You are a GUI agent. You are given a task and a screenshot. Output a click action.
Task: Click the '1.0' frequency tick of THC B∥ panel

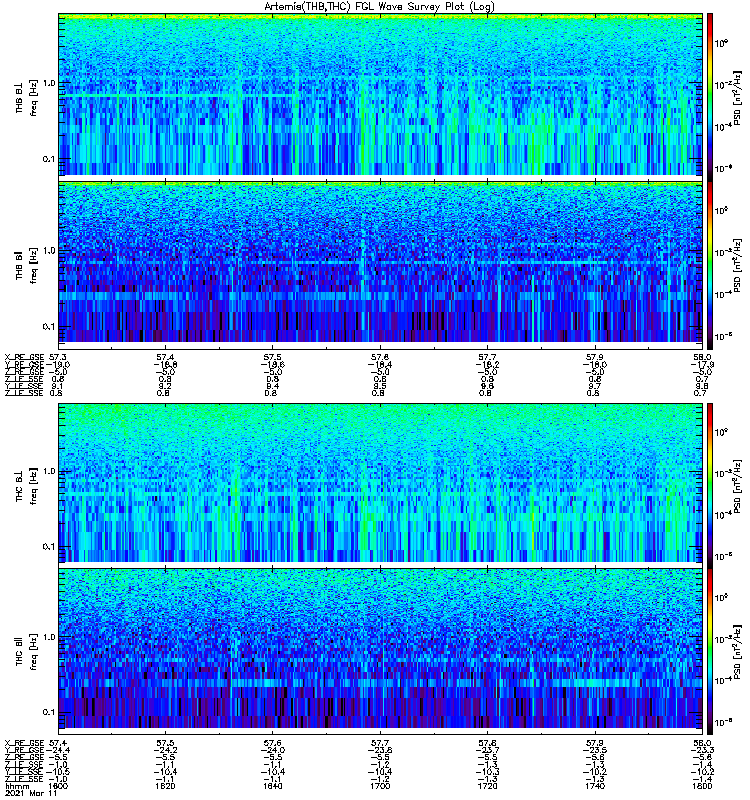[x=48, y=637]
